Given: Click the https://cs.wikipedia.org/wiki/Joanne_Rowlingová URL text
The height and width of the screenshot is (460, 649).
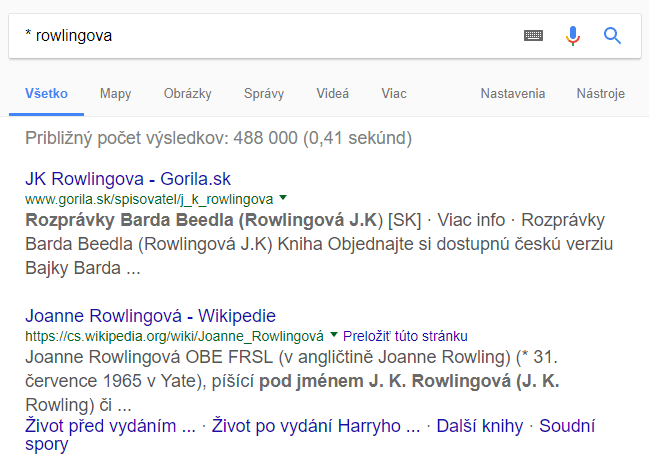Looking at the screenshot, I should click(x=174, y=336).
